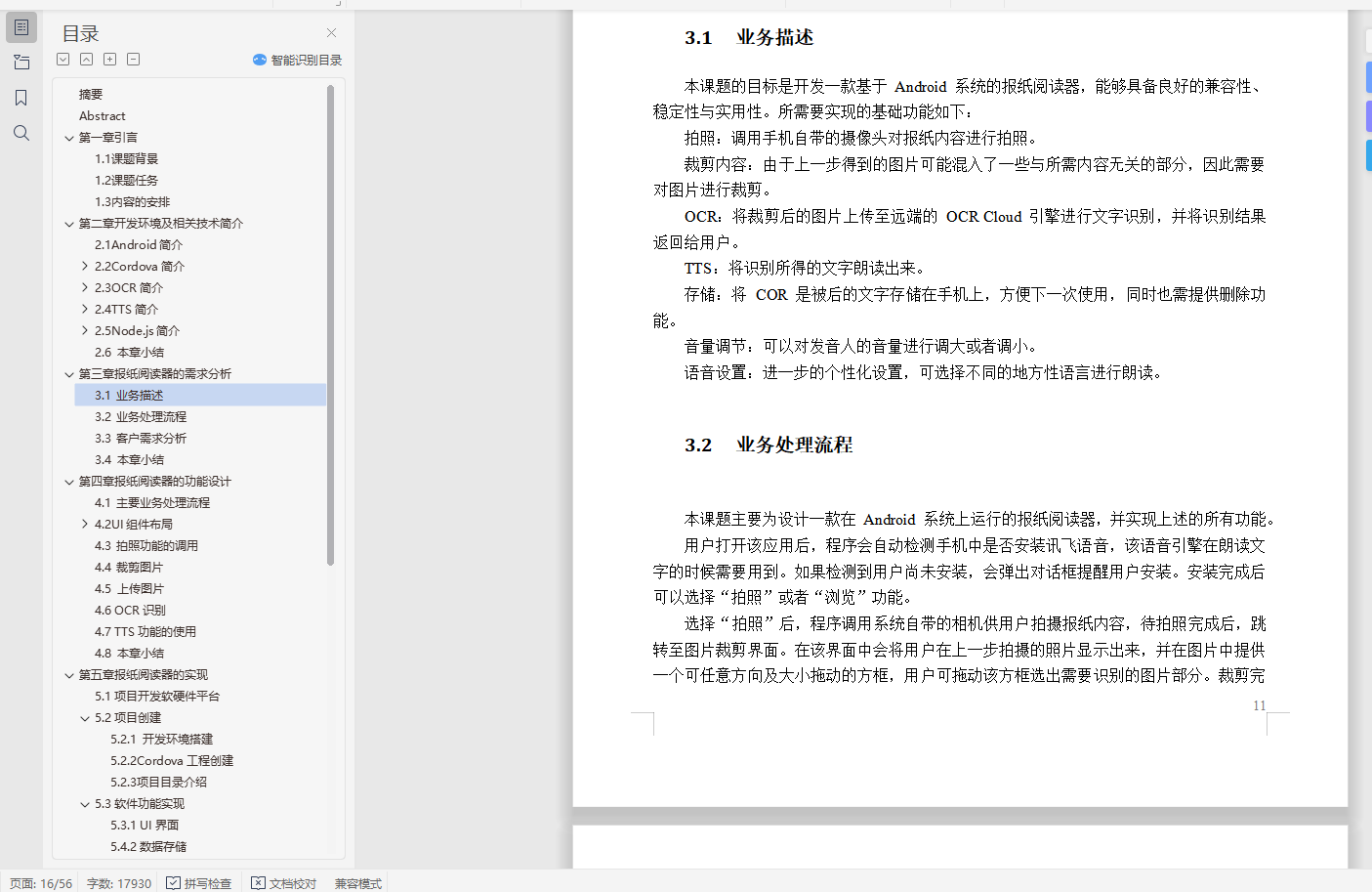1372x892 pixels.
Task: Expand the 2.5Node.js 简介 node
Action: coord(85,330)
